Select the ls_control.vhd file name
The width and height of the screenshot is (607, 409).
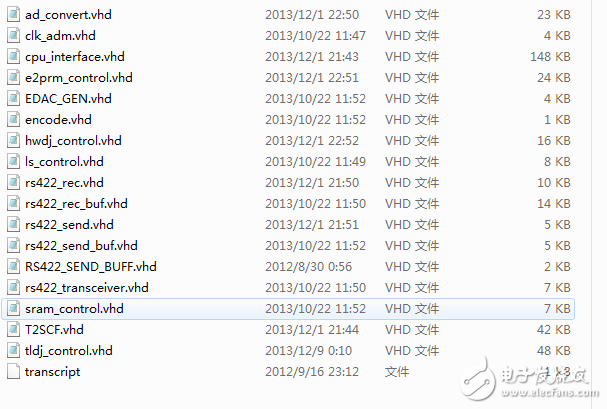(x=64, y=162)
